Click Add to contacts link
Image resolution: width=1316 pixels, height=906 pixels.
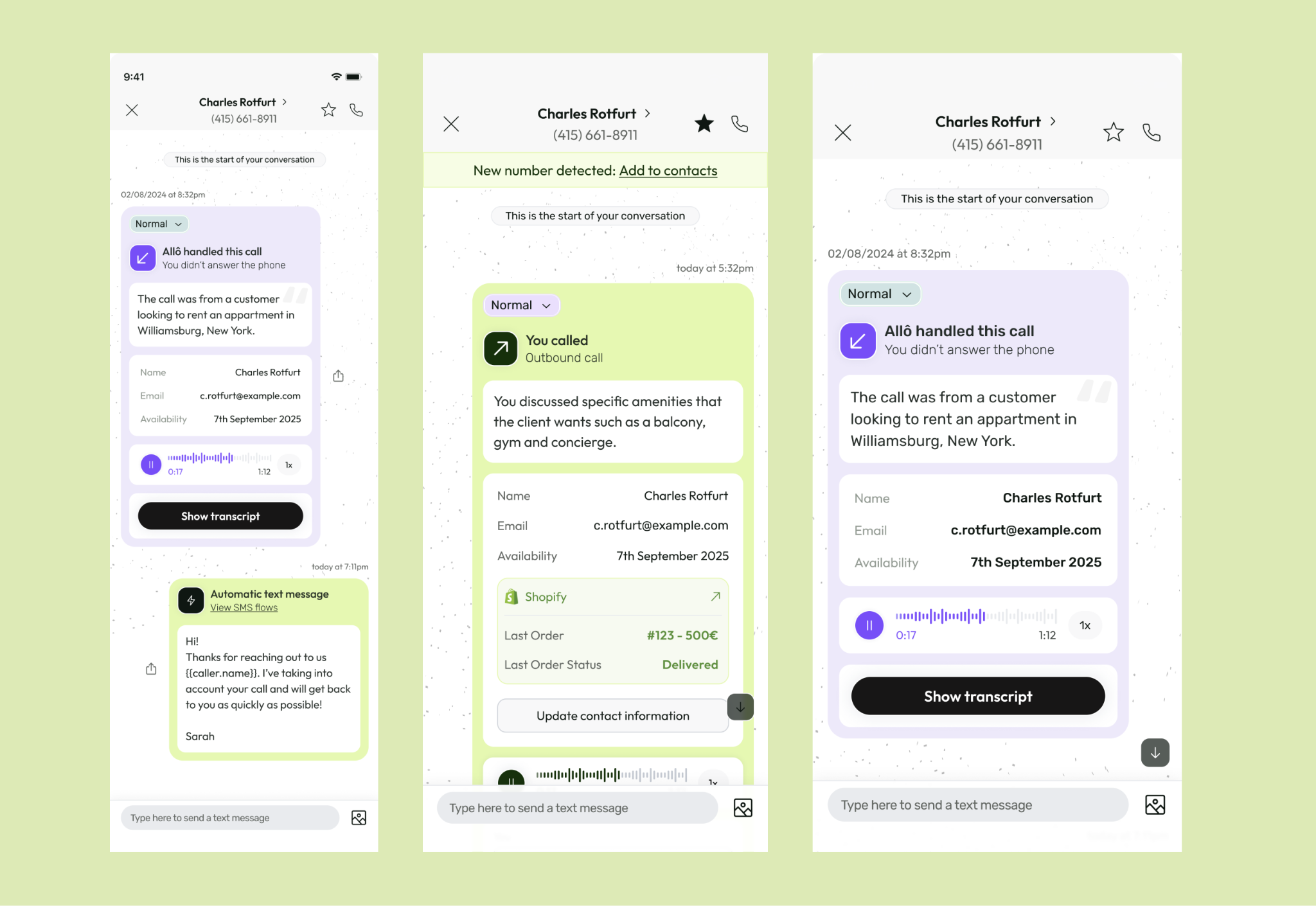click(x=668, y=169)
